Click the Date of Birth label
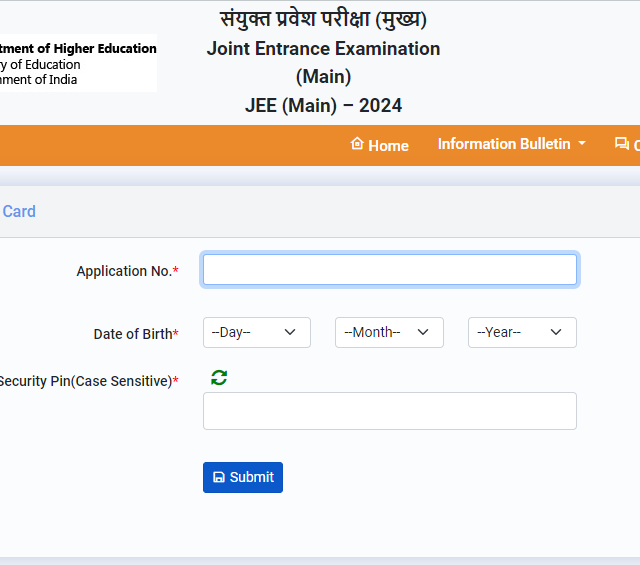Screen dimensions: 640x565 click(134, 334)
